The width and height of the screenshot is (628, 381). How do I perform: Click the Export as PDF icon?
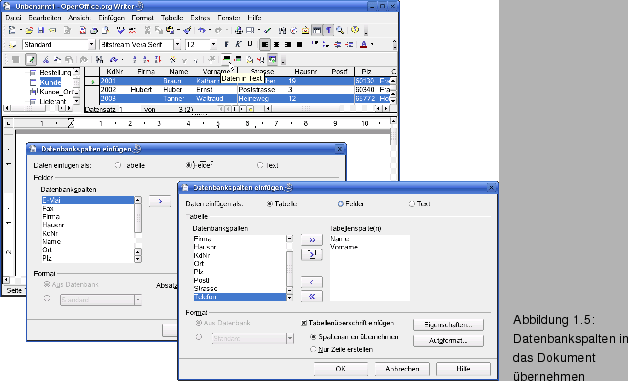click(x=83, y=30)
